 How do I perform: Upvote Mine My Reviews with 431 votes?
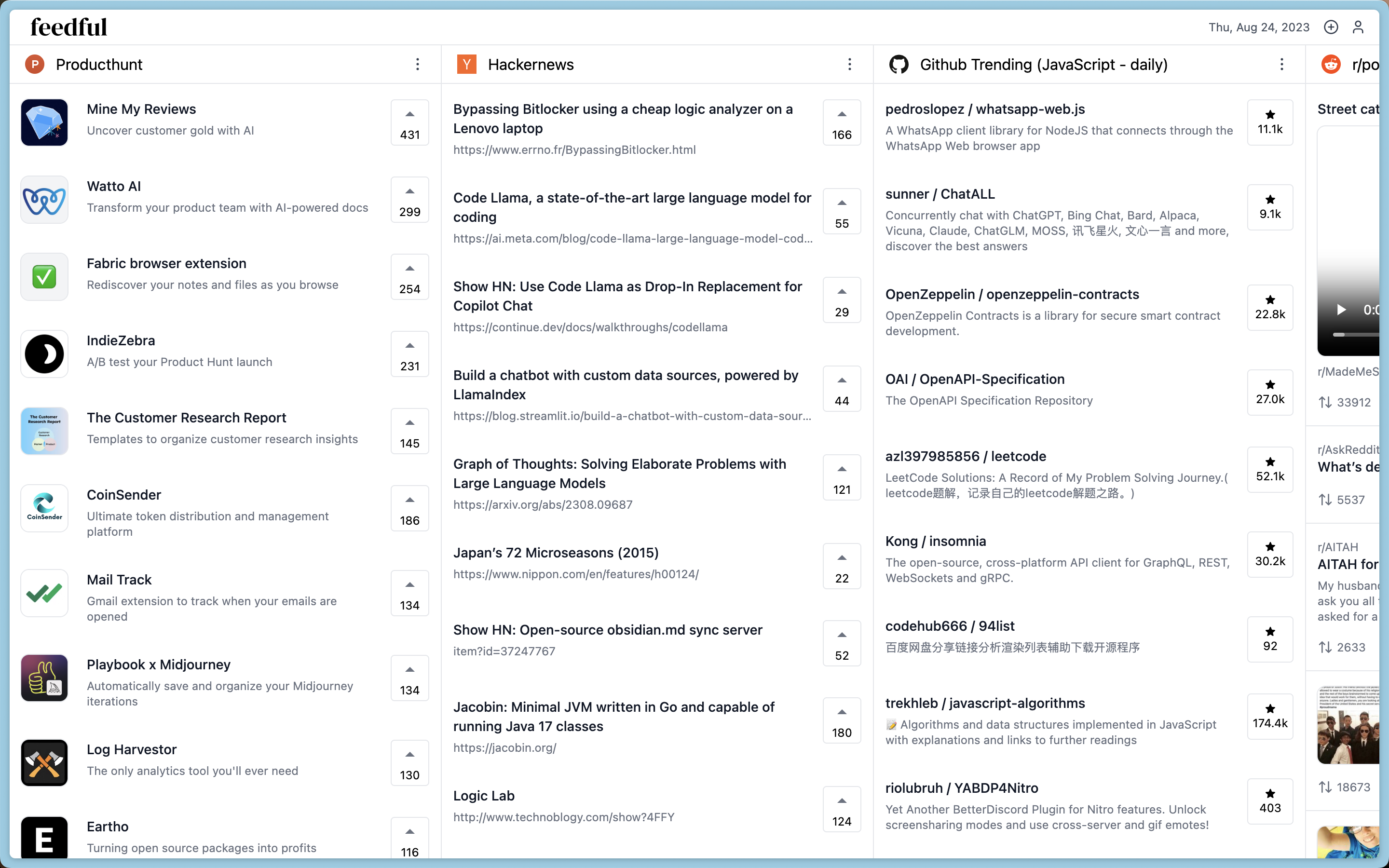tap(410, 123)
